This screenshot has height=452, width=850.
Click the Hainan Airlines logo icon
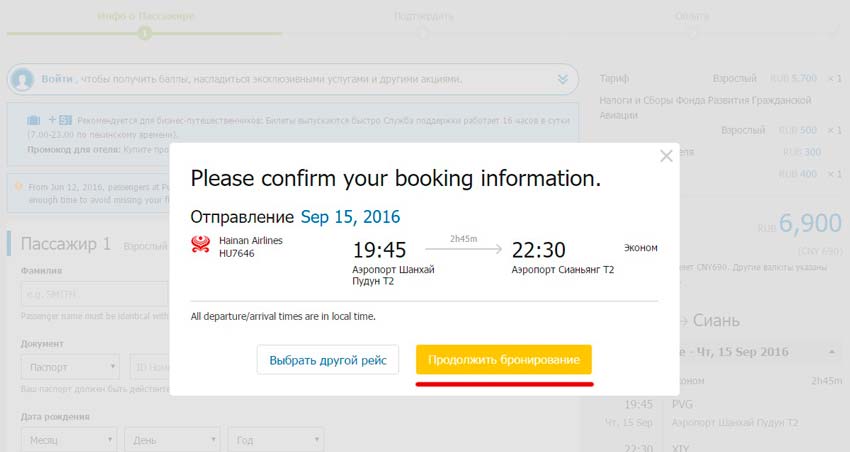tap(200, 245)
